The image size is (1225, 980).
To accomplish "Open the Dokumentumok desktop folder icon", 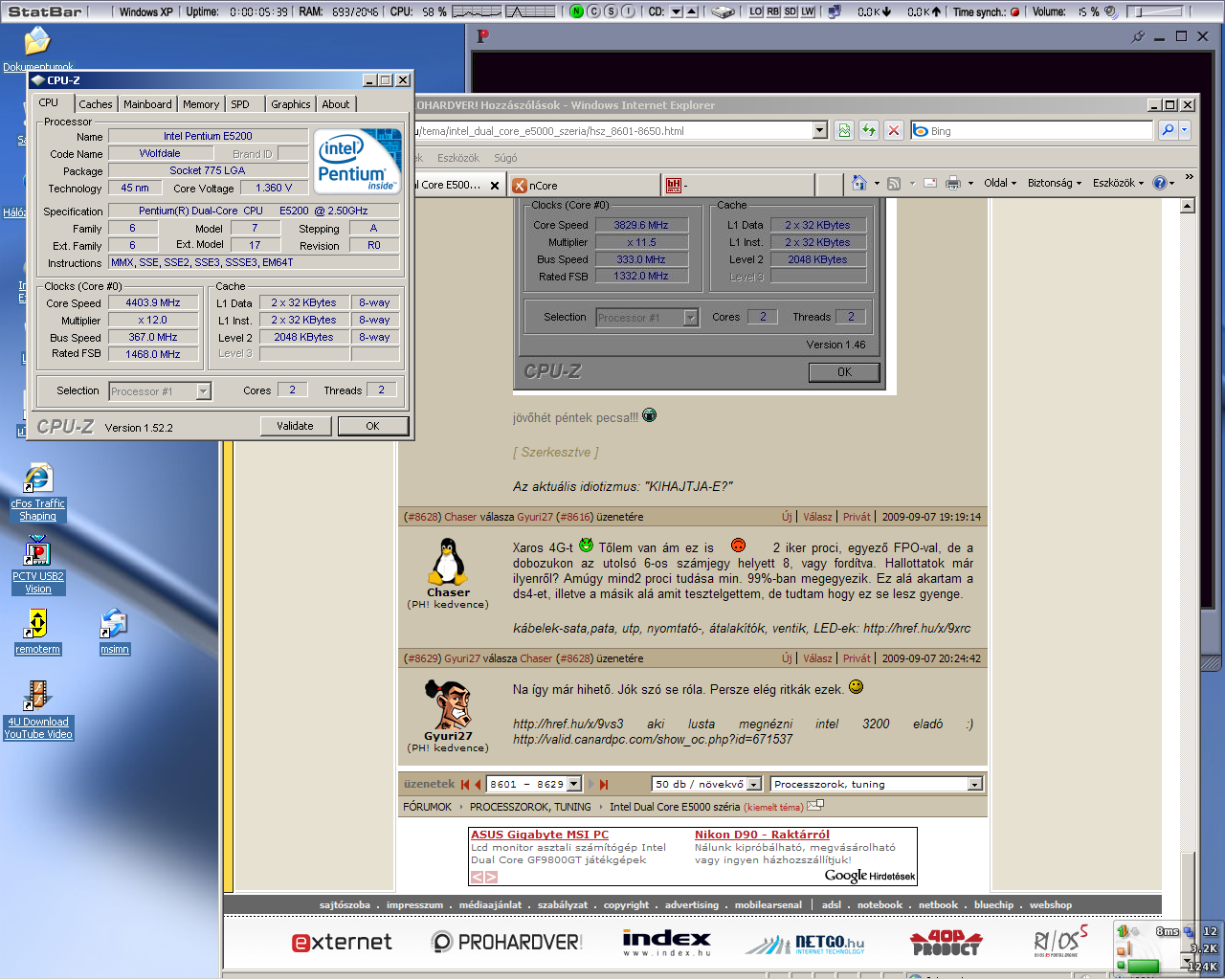I will coord(37,41).
